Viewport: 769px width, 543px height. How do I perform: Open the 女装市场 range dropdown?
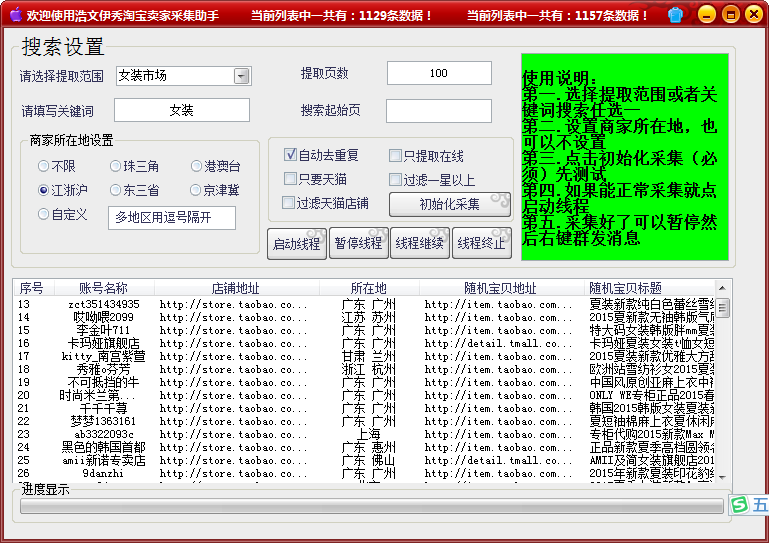pos(241,76)
